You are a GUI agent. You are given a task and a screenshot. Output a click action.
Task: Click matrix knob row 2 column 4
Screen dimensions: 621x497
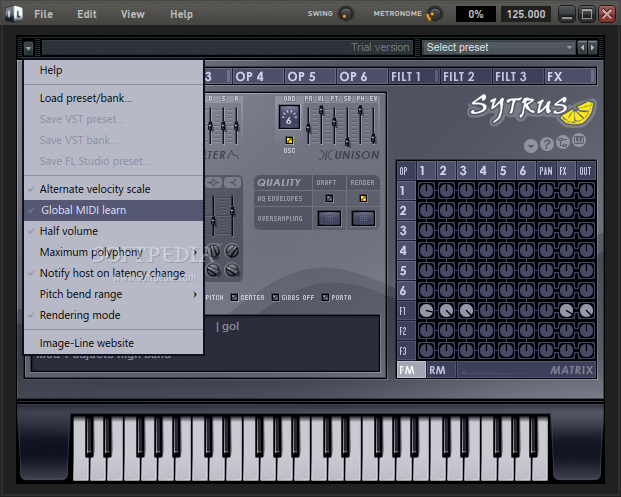click(486, 210)
